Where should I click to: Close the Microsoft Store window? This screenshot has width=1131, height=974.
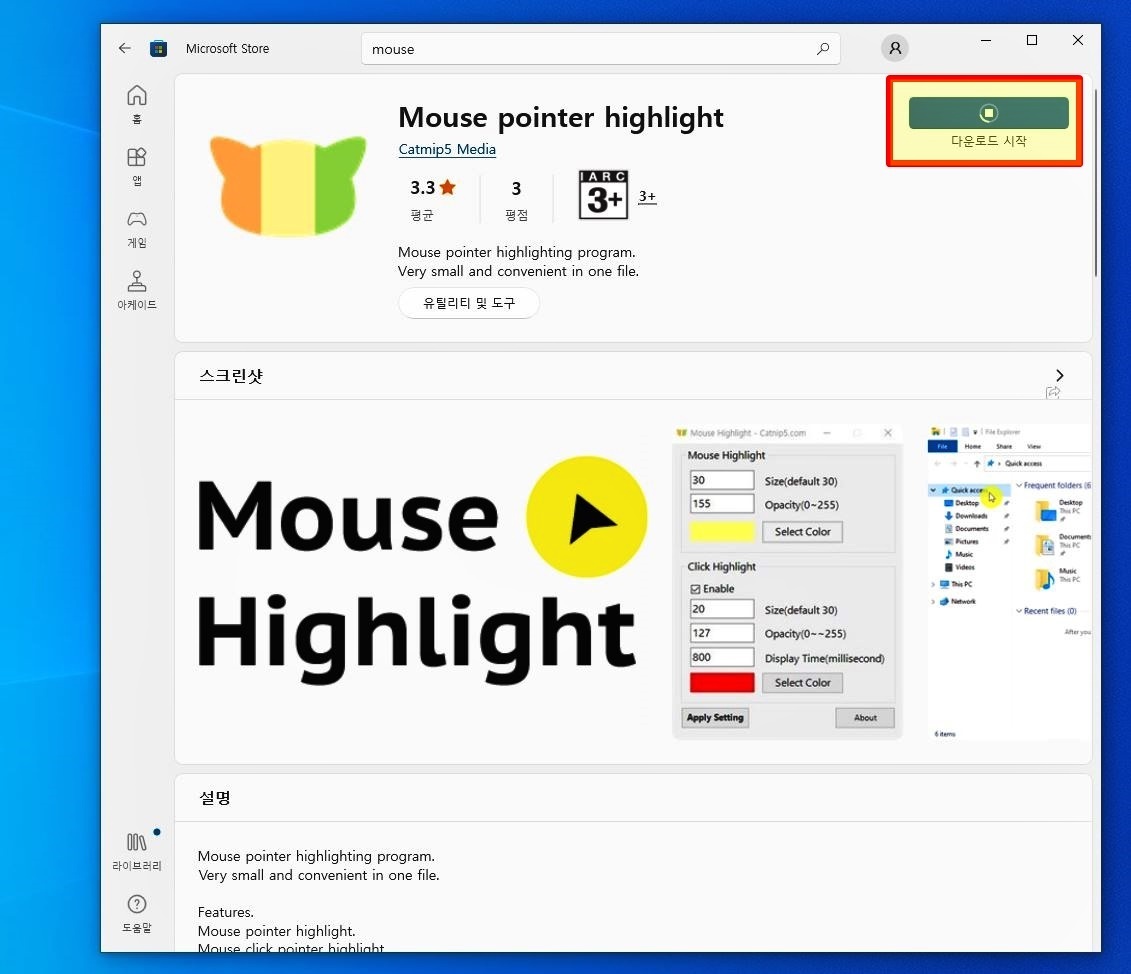(x=1078, y=40)
